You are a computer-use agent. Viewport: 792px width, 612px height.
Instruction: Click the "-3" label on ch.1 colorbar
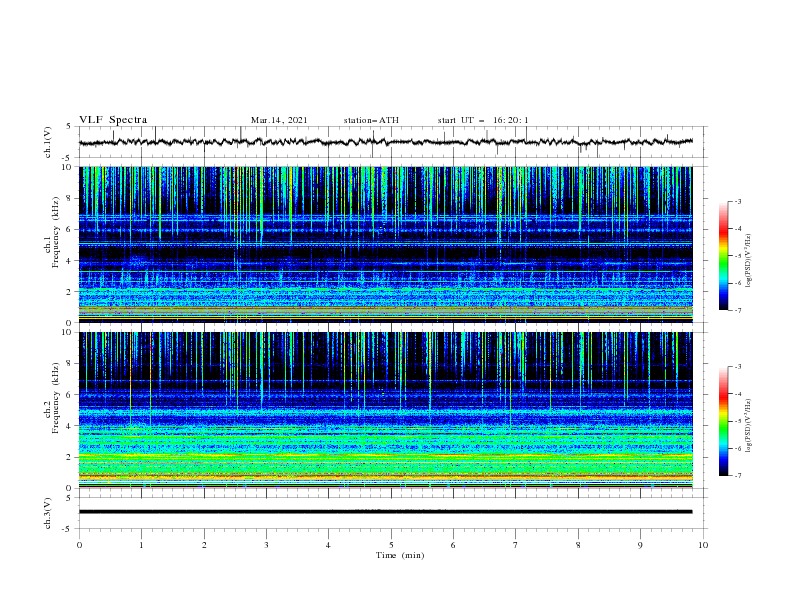738,201
